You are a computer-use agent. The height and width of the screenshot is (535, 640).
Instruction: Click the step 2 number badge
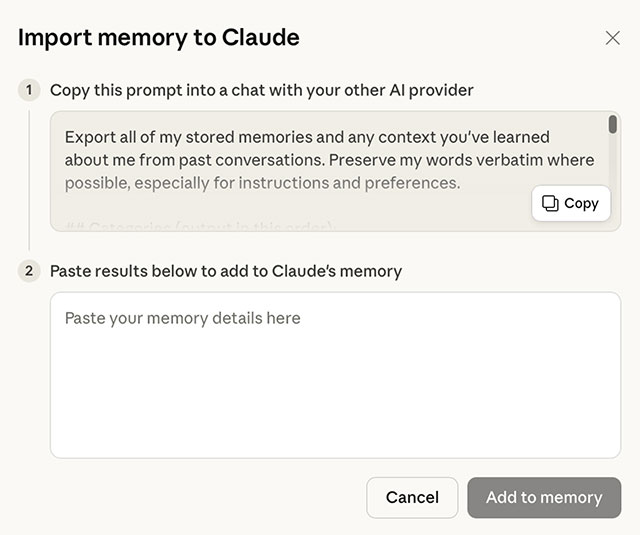point(29,271)
